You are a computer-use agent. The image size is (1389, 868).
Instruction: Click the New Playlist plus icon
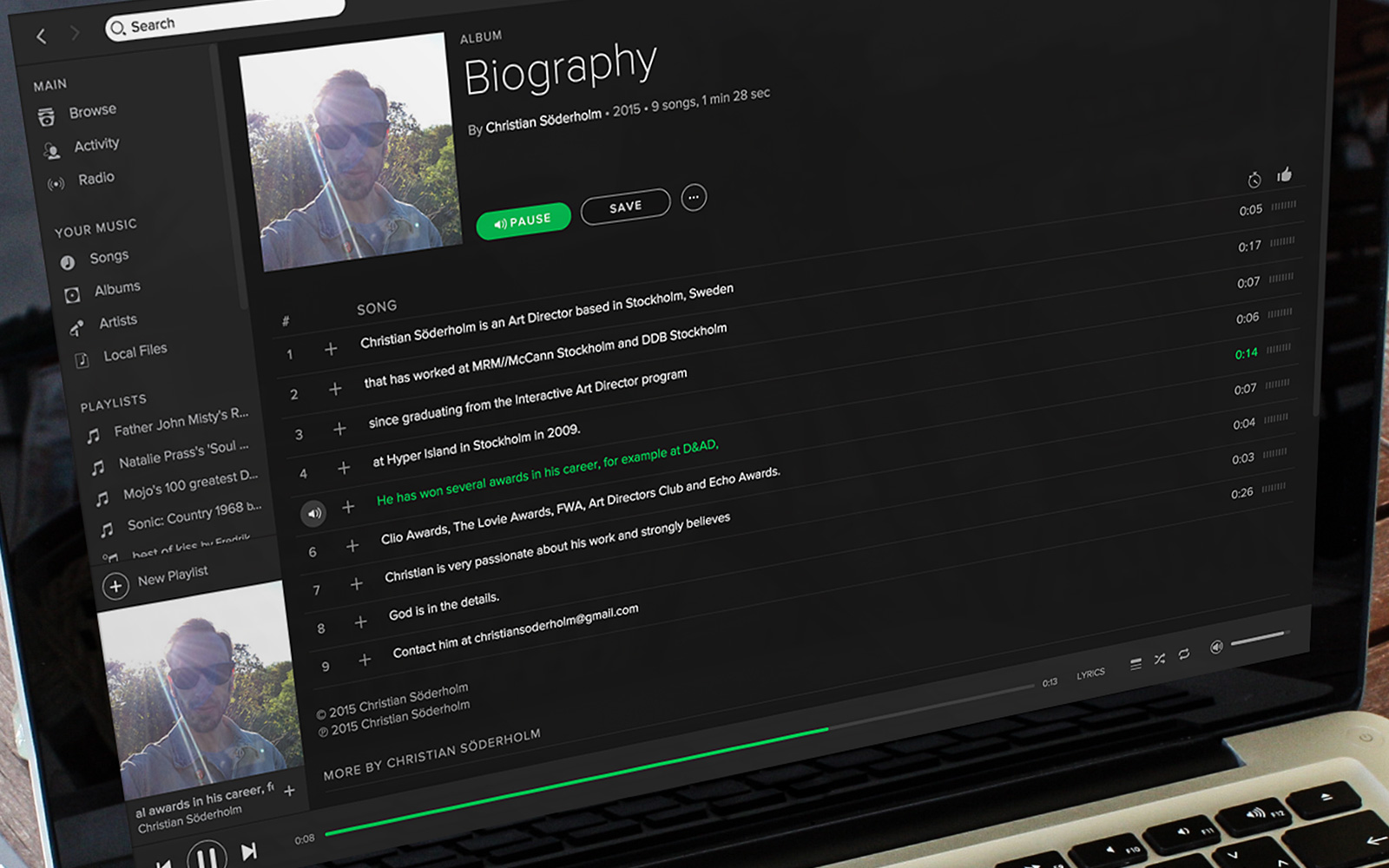tap(115, 587)
